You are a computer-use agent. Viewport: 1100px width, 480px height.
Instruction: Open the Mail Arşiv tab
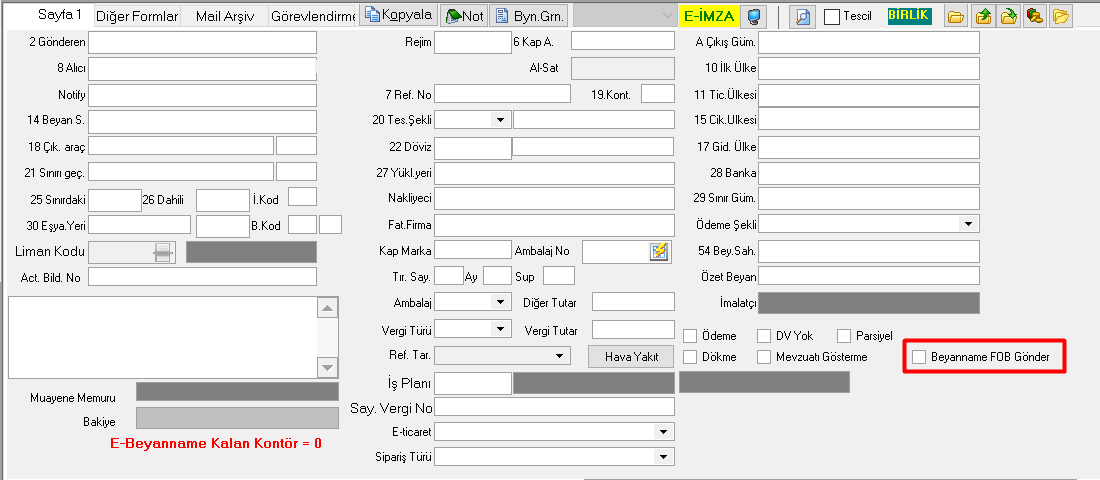(x=225, y=16)
